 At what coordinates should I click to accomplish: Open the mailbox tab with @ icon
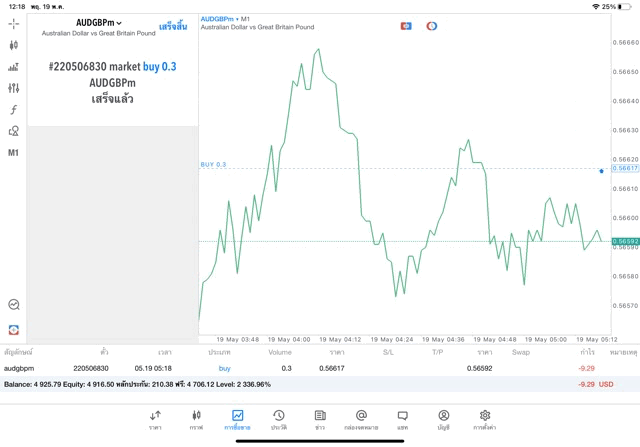click(x=361, y=419)
